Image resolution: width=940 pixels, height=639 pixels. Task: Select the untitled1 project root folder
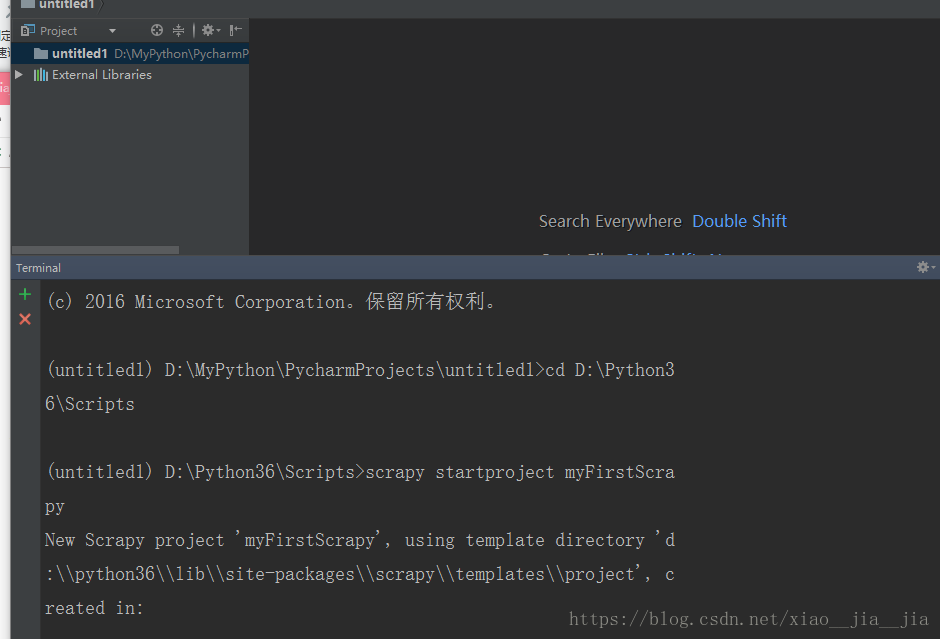click(x=129, y=53)
